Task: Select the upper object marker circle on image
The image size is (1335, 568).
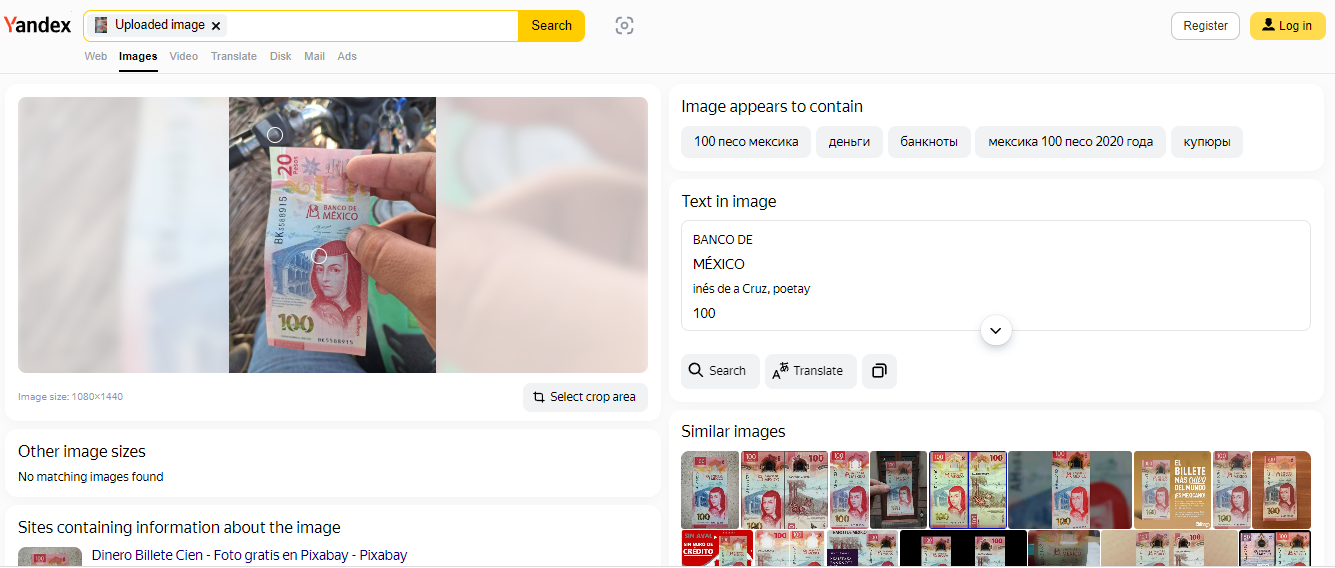Action: [275, 135]
